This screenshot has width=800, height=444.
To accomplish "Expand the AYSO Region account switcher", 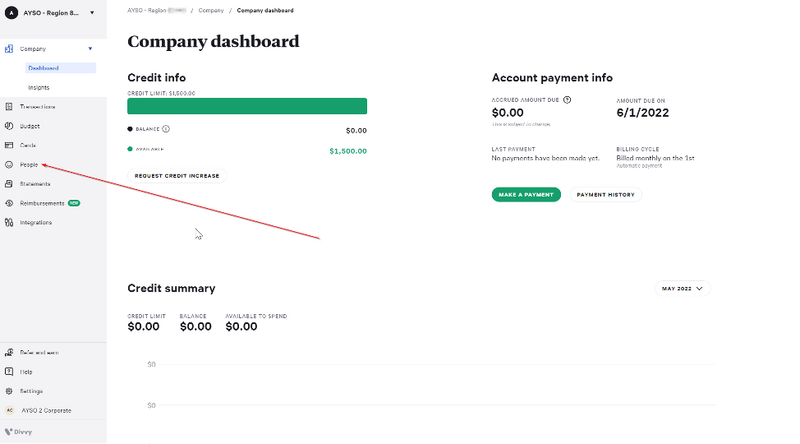I will [x=91, y=13].
